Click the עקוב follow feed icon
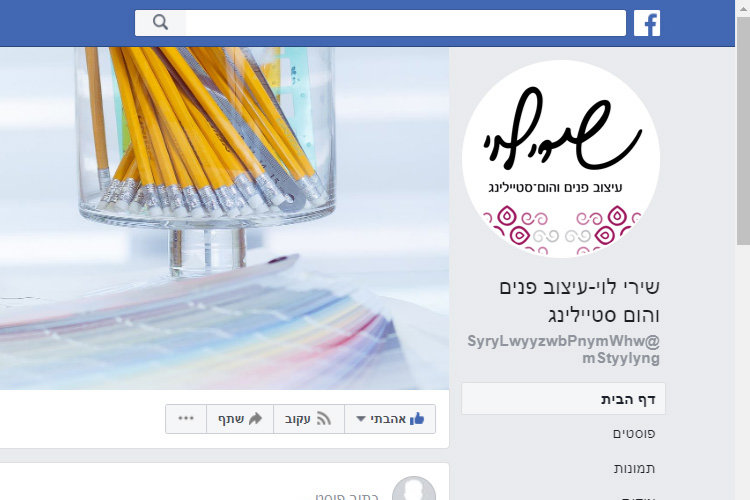 (324, 419)
